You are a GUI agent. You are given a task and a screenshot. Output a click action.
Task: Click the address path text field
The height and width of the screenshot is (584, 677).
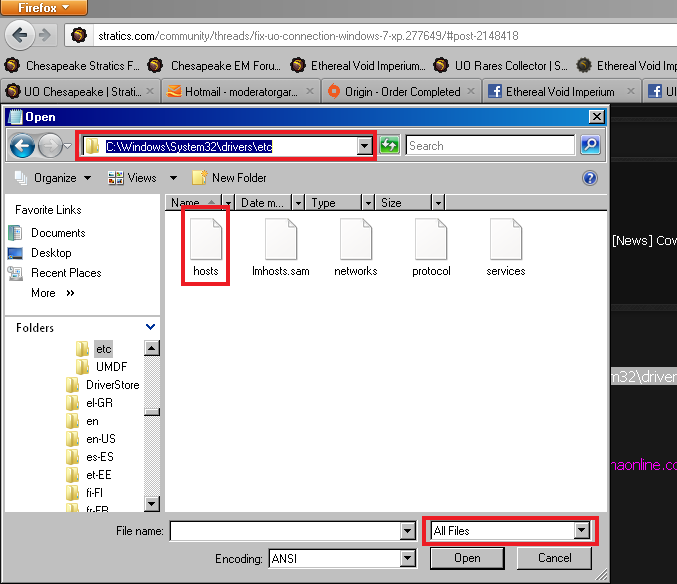click(220, 146)
